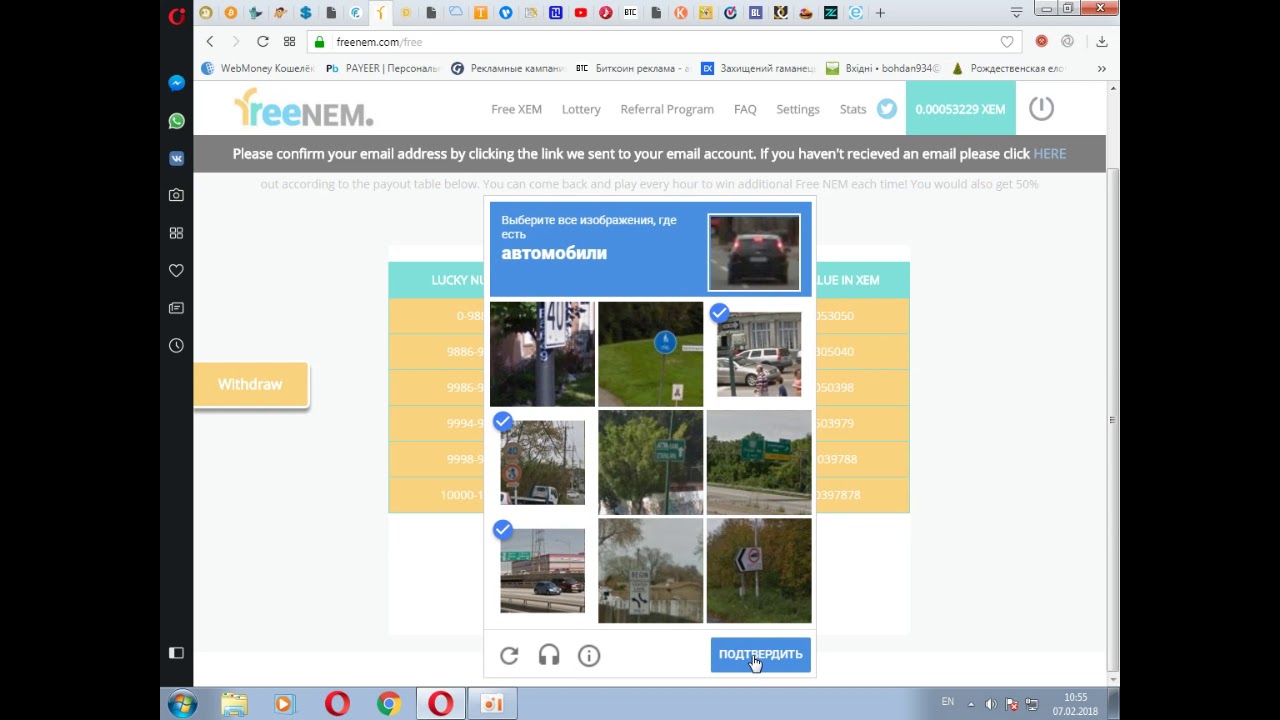Switch to the BTC tab

click(x=630, y=13)
